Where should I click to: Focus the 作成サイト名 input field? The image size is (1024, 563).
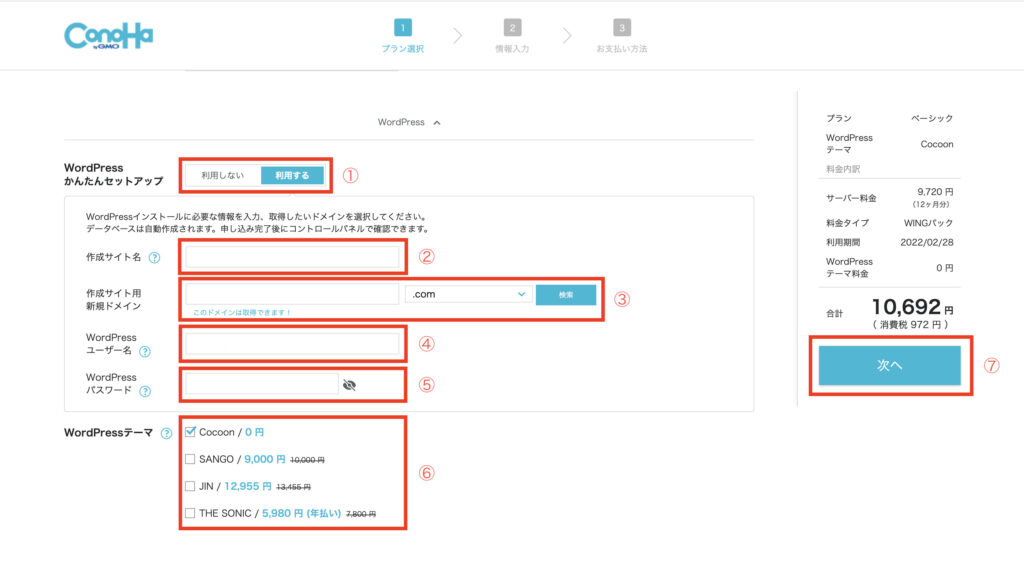[x=292, y=257]
